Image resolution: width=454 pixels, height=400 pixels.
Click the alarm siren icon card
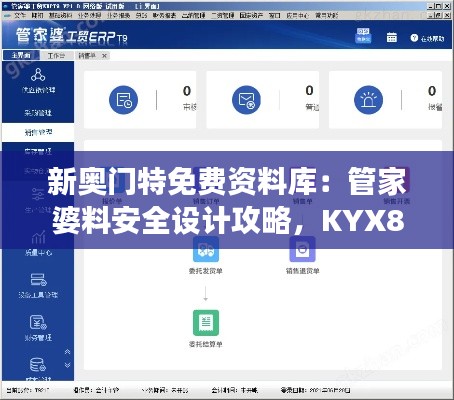pyautogui.click(x=368, y=100)
